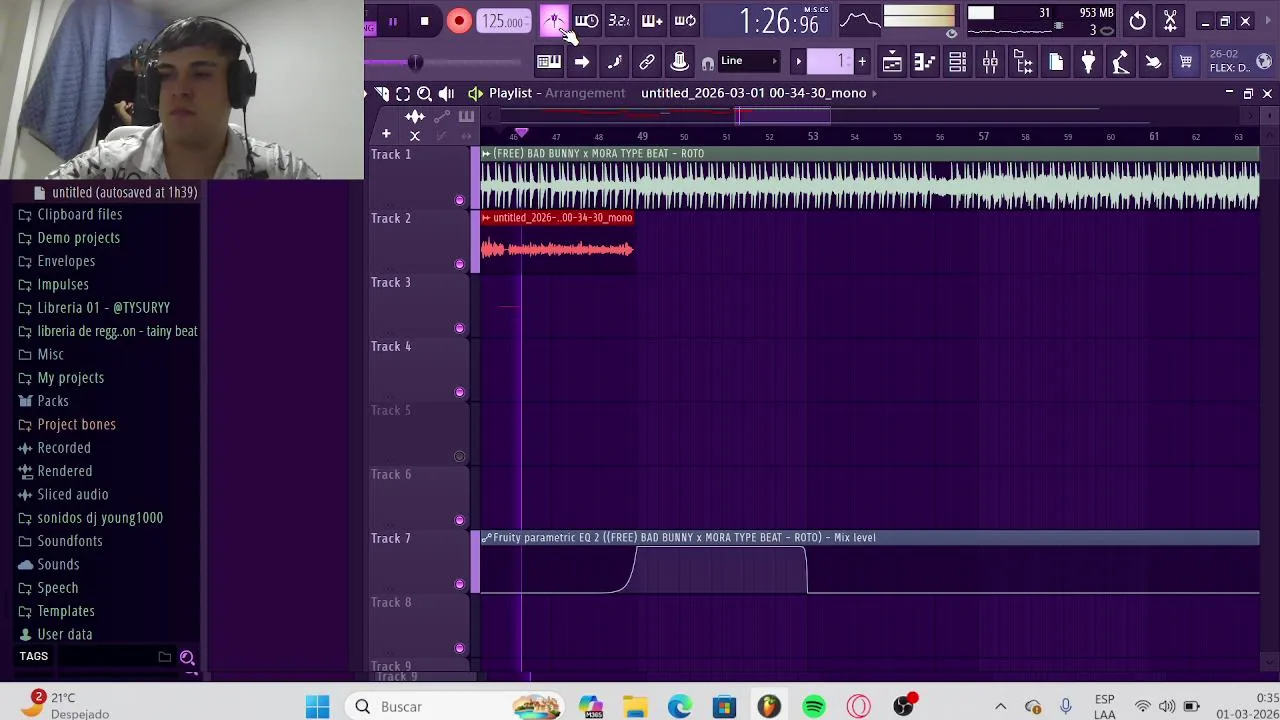Click the Buscar taskbar search box
Screen dimensions: 1280x720
(455, 707)
